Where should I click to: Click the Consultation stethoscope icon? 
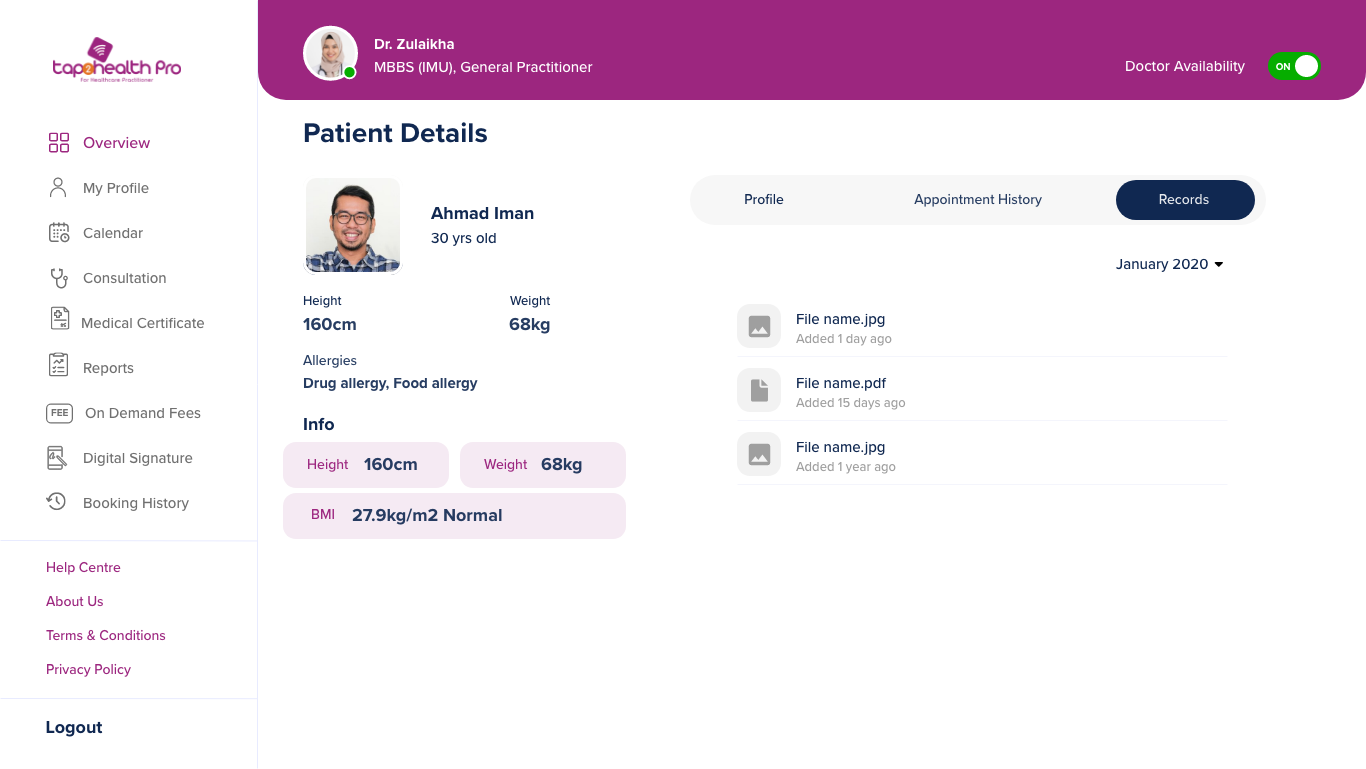(59, 277)
